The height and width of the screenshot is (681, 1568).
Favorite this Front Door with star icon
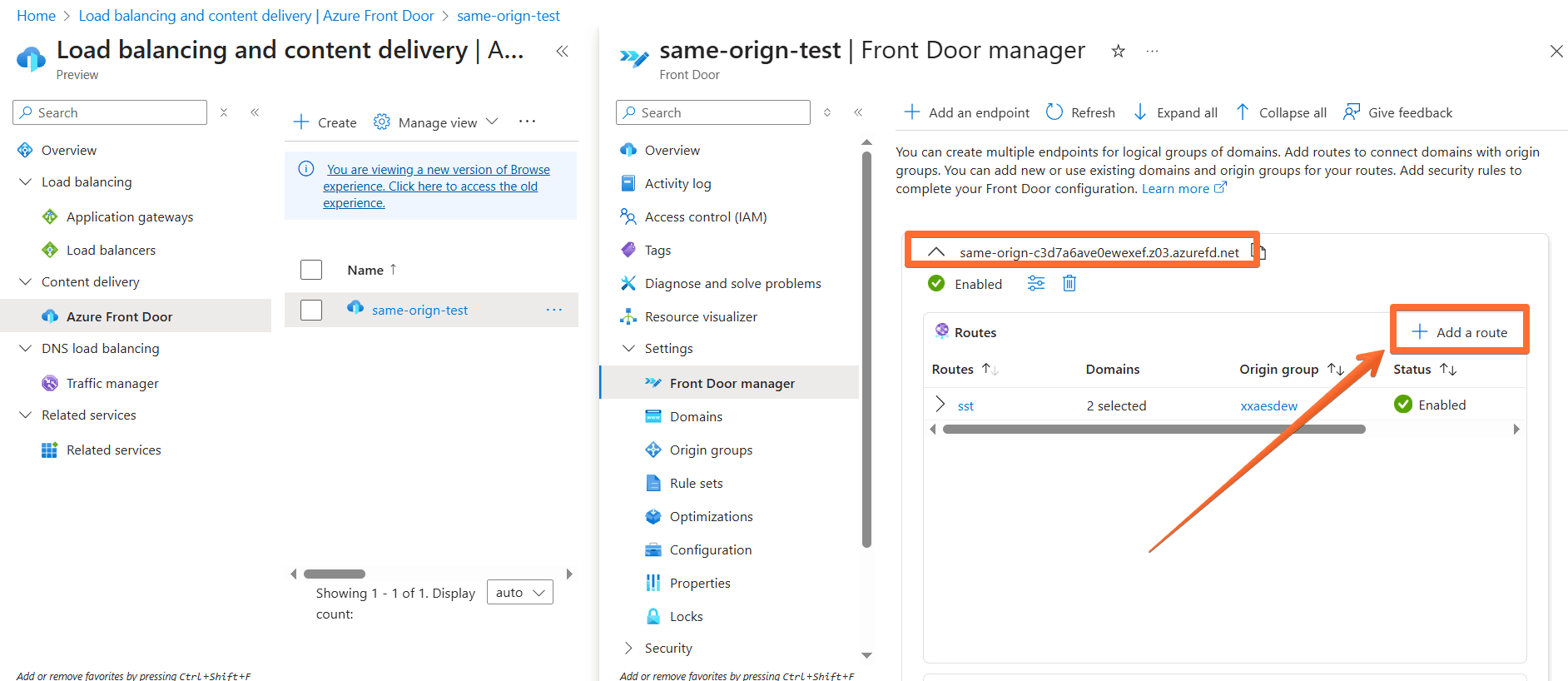[1118, 52]
